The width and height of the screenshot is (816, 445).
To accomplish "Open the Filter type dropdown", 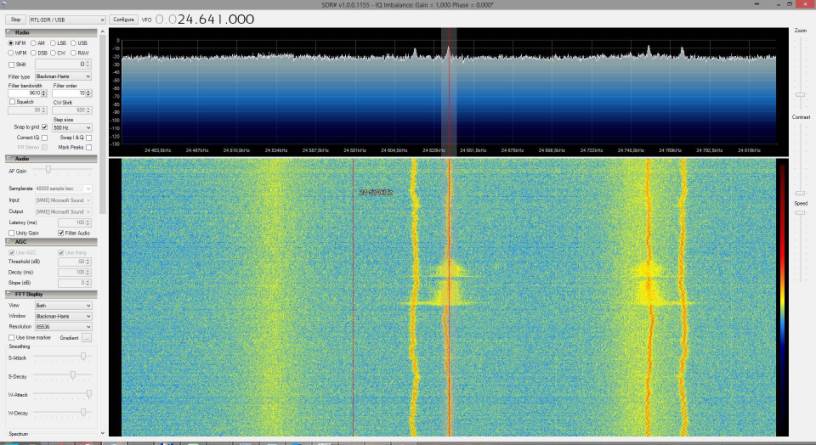I will pyautogui.click(x=63, y=77).
